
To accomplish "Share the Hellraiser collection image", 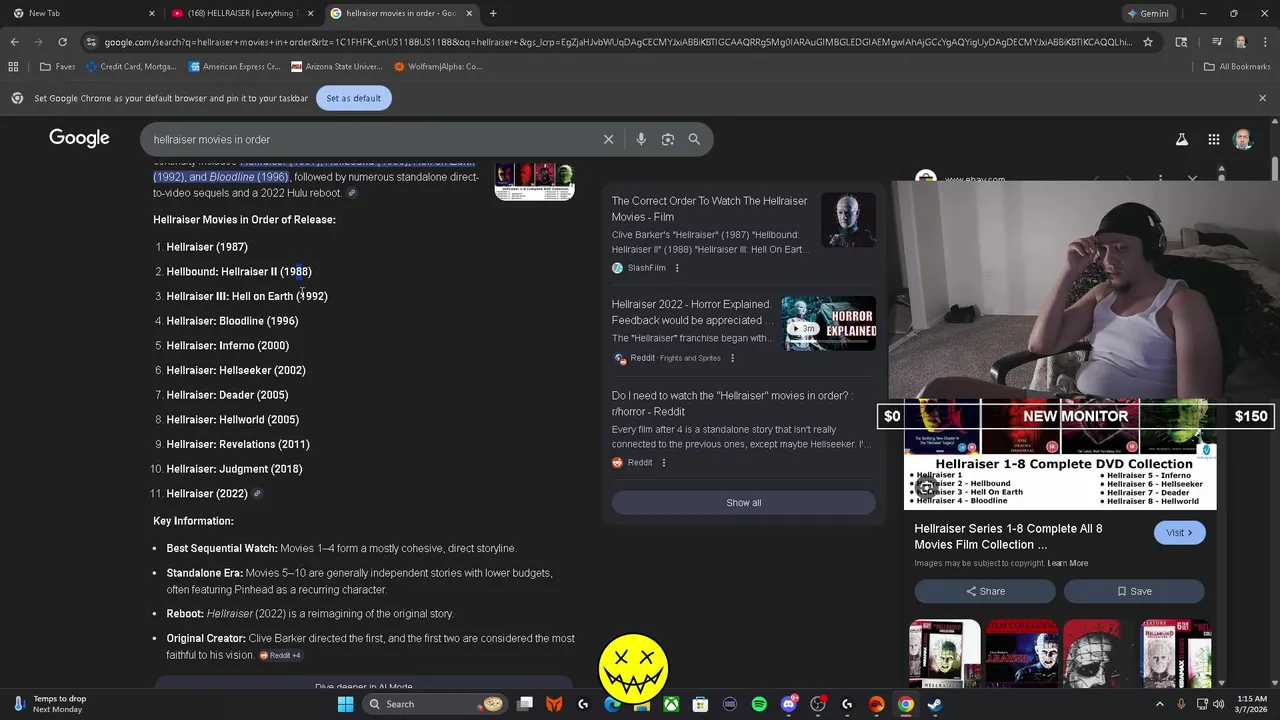I will pos(985,591).
